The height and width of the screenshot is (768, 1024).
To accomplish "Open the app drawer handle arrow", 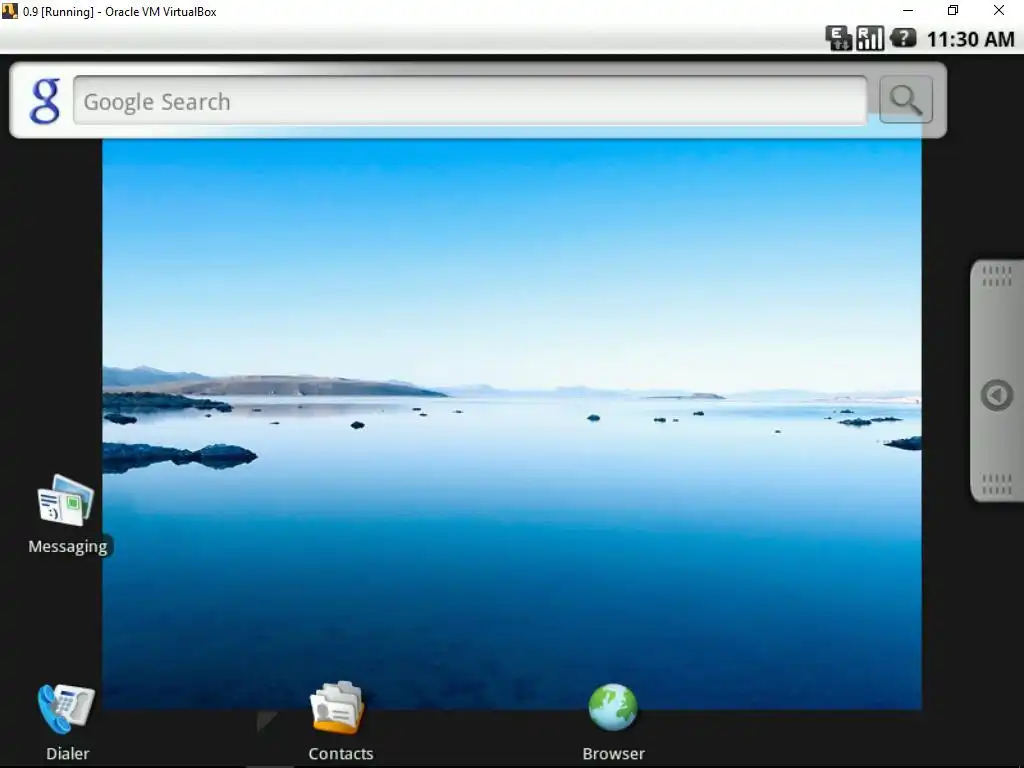I will [x=997, y=395].
